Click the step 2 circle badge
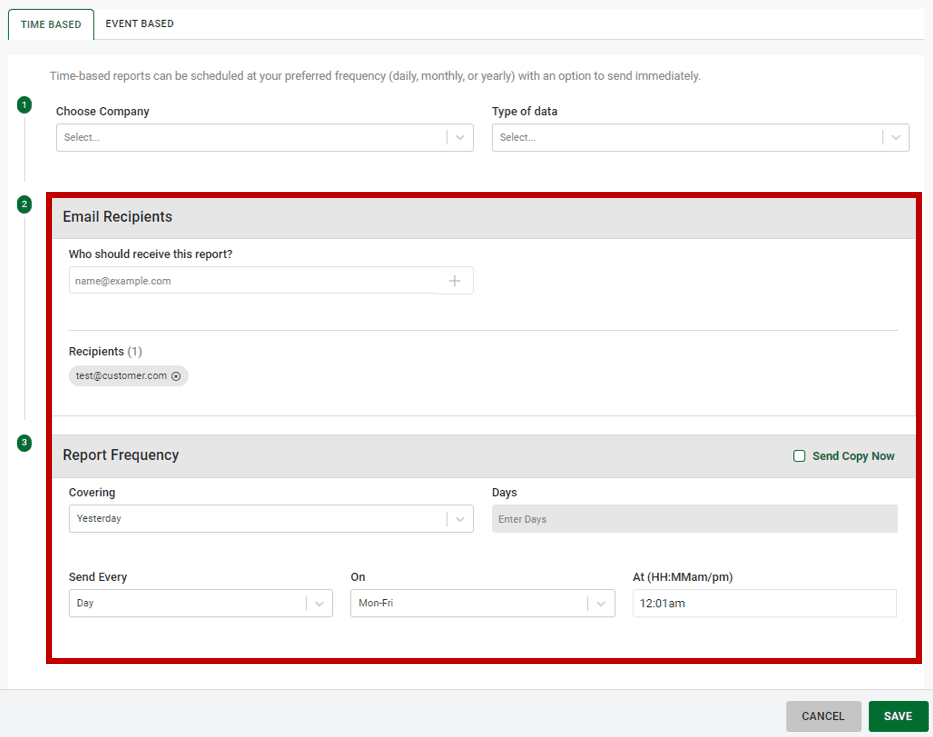 (24, 204)
